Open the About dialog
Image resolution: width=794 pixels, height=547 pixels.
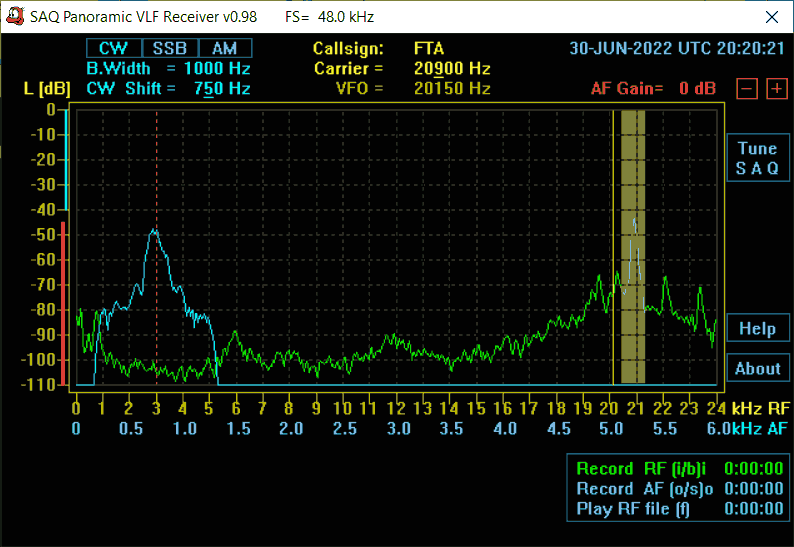click(757, 368)
